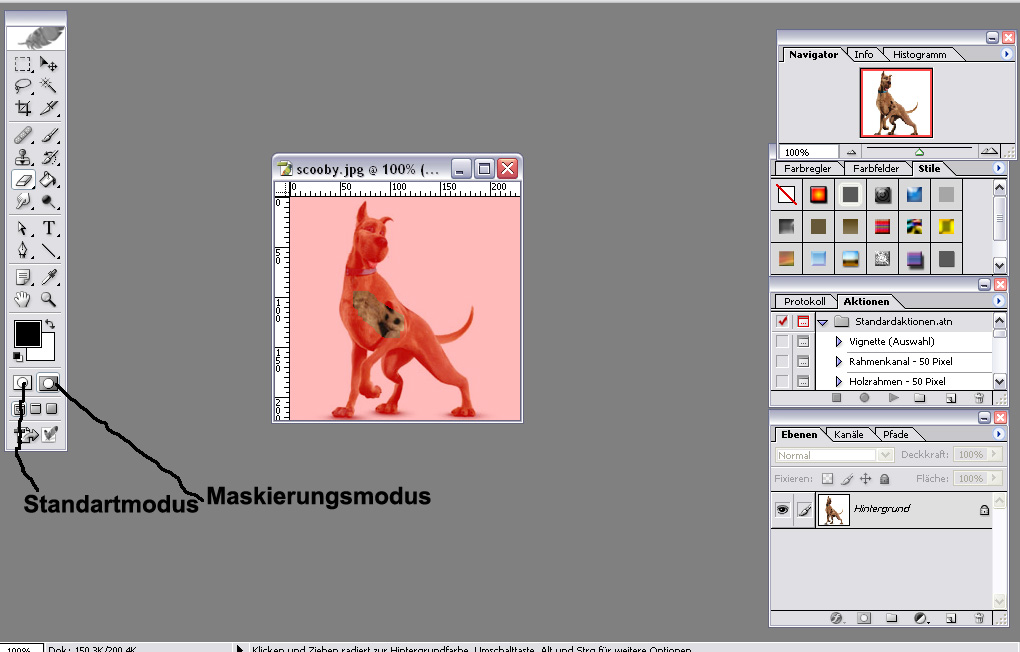The width and height of the screenshot is (1020, 652).
Task: Select the Notes tool
Action: (x=23, y=277)
